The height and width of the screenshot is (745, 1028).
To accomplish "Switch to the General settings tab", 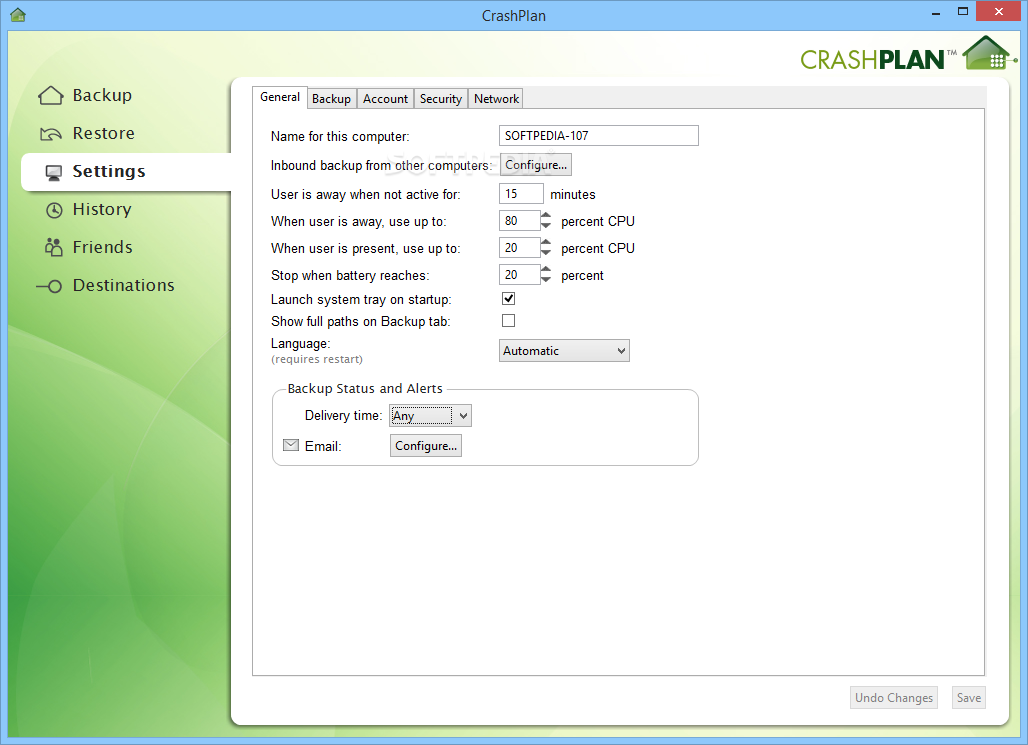I will [x=280, y=97].
